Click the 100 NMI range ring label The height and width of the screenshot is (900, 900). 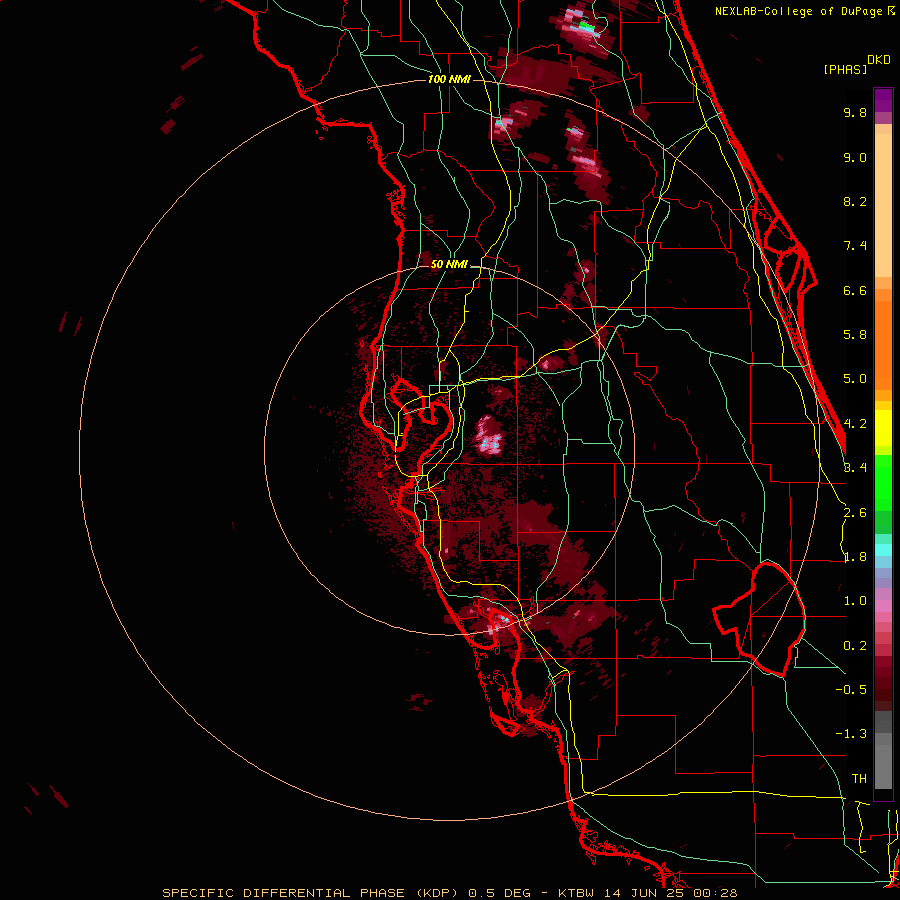(x=449, y=79)
